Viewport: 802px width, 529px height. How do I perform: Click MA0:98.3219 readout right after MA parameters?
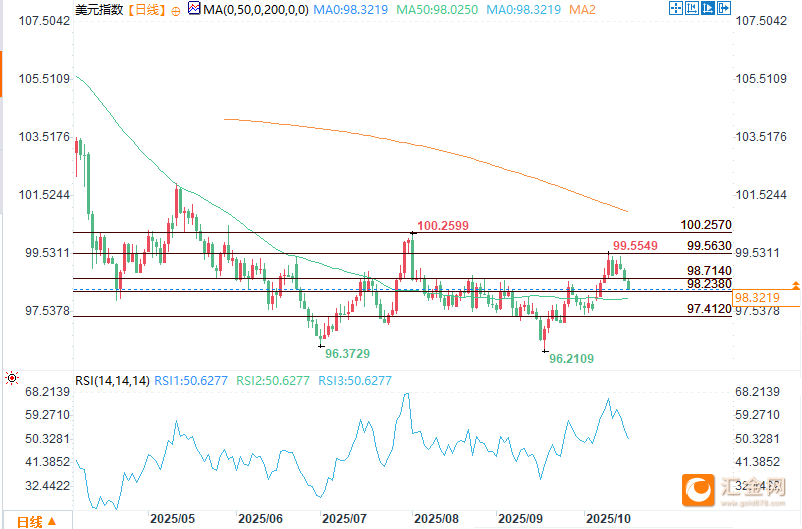pos(351,10)
